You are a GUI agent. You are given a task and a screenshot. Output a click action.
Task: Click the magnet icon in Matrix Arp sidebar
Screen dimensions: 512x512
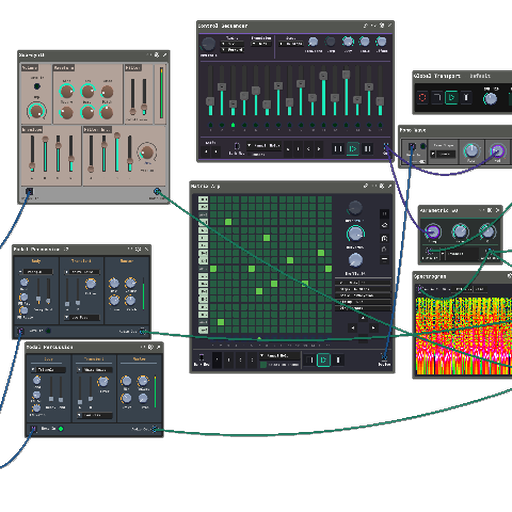coord(384,238)
